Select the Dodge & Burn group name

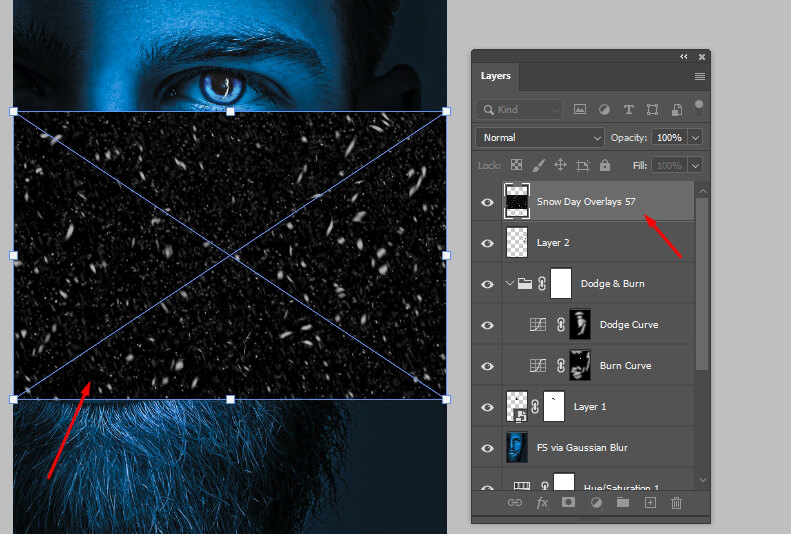click(x=612, y=283)
